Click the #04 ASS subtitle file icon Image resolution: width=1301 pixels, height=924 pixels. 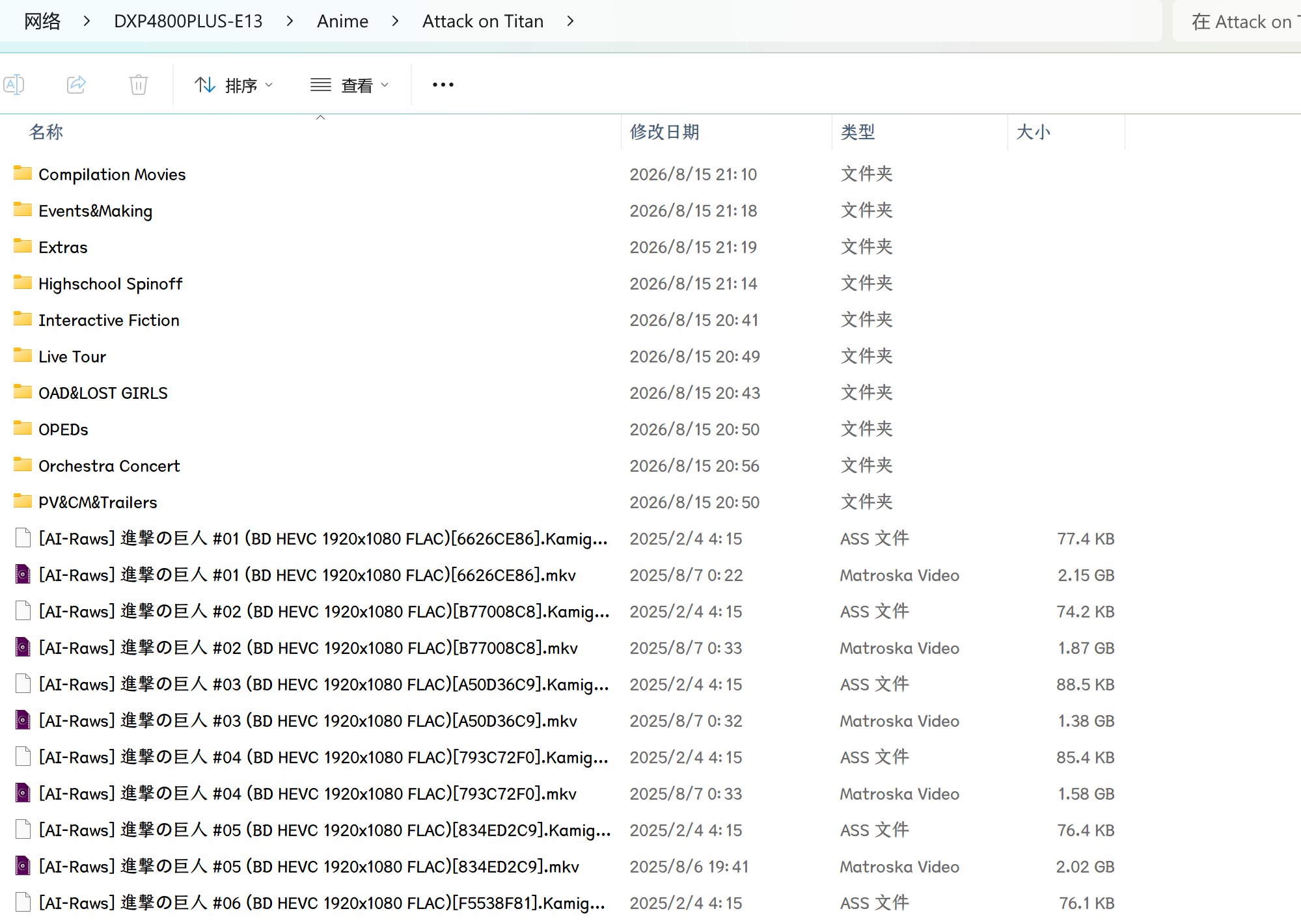click(23, 757)
